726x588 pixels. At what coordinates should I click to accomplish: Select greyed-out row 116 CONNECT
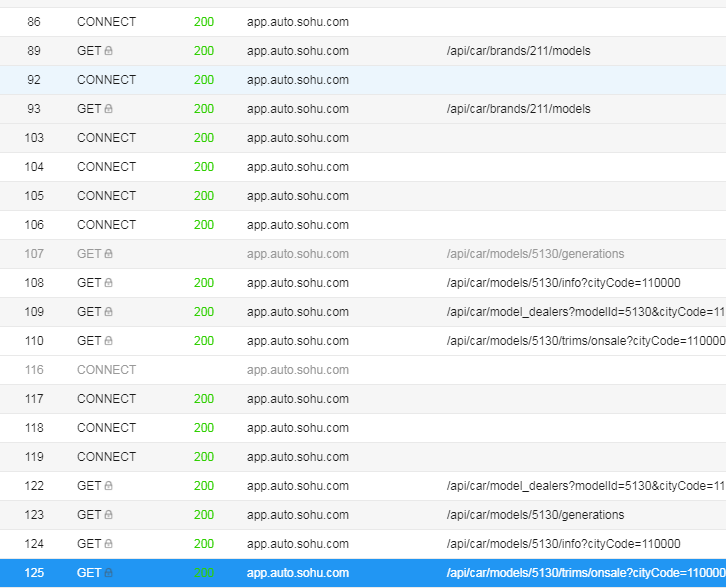pyautogui.click(x=363, y=370)
